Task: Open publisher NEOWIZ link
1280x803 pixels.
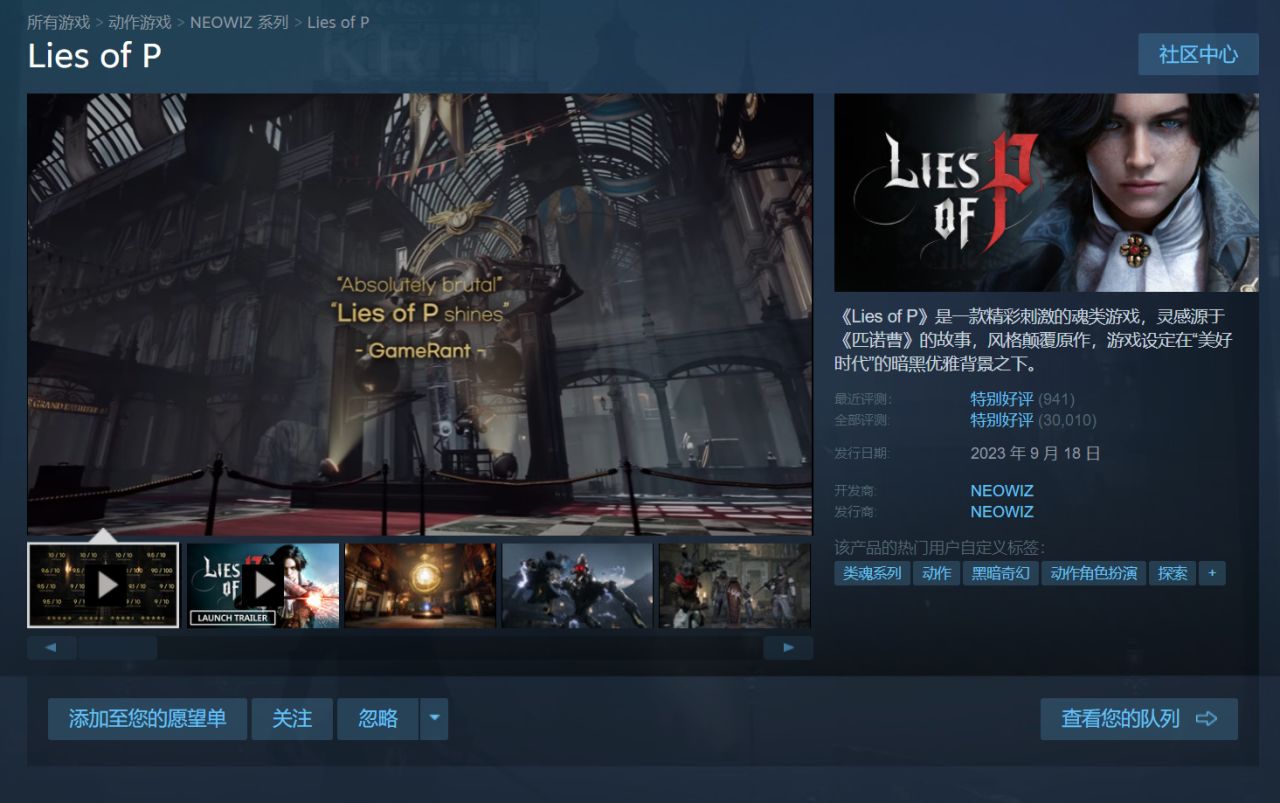Action: click(1002, 512)
